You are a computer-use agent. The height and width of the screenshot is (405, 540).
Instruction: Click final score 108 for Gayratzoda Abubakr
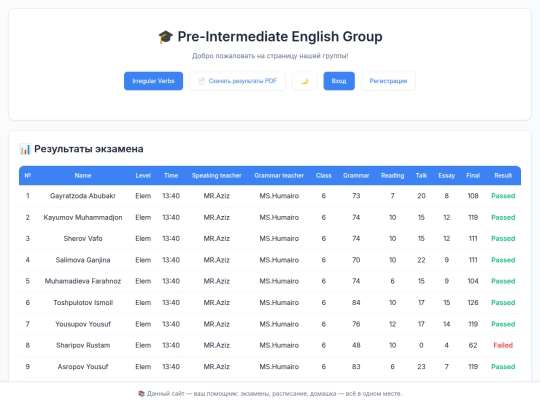point(473,196)
